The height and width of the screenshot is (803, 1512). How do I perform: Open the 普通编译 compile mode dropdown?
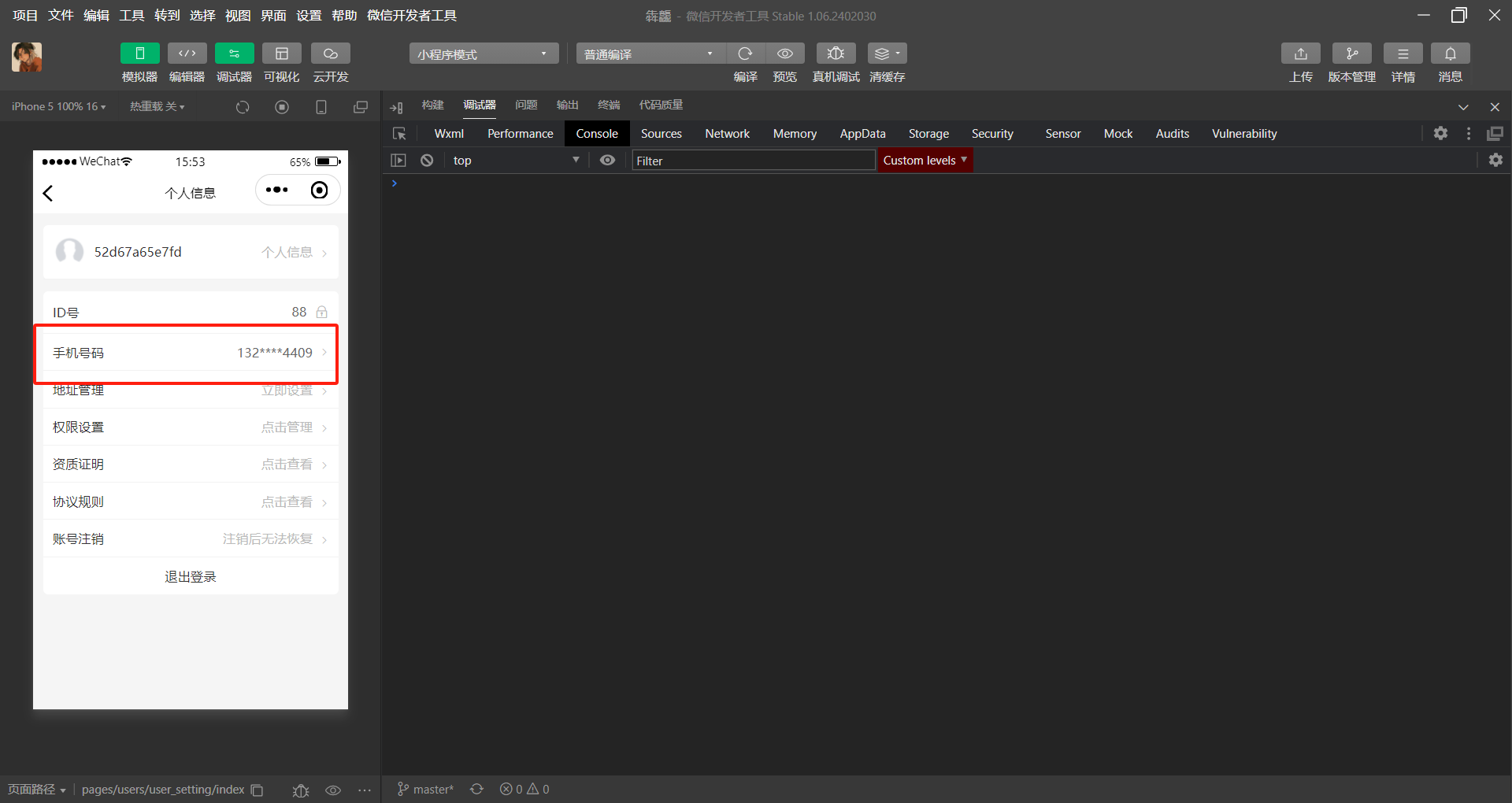pyautogui.click(x=650, y=54)
